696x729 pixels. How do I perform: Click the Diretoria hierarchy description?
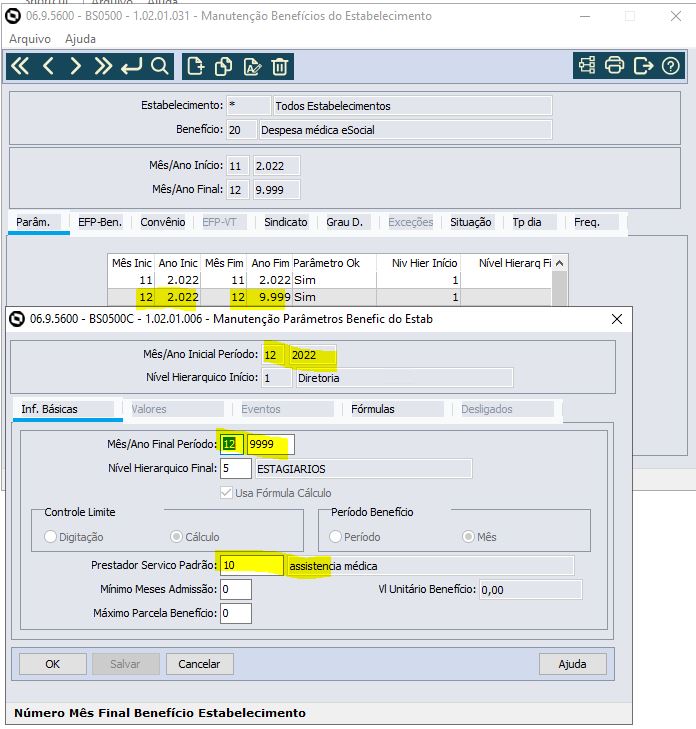[404, 378]
